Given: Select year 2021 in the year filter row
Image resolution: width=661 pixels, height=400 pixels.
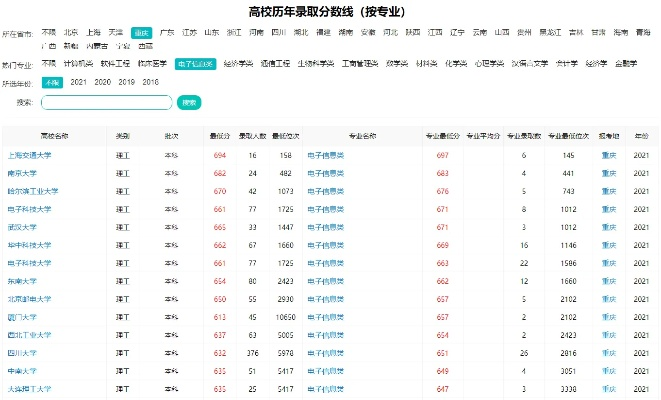Looking at the screenshot, I should [x=78, y=82].
